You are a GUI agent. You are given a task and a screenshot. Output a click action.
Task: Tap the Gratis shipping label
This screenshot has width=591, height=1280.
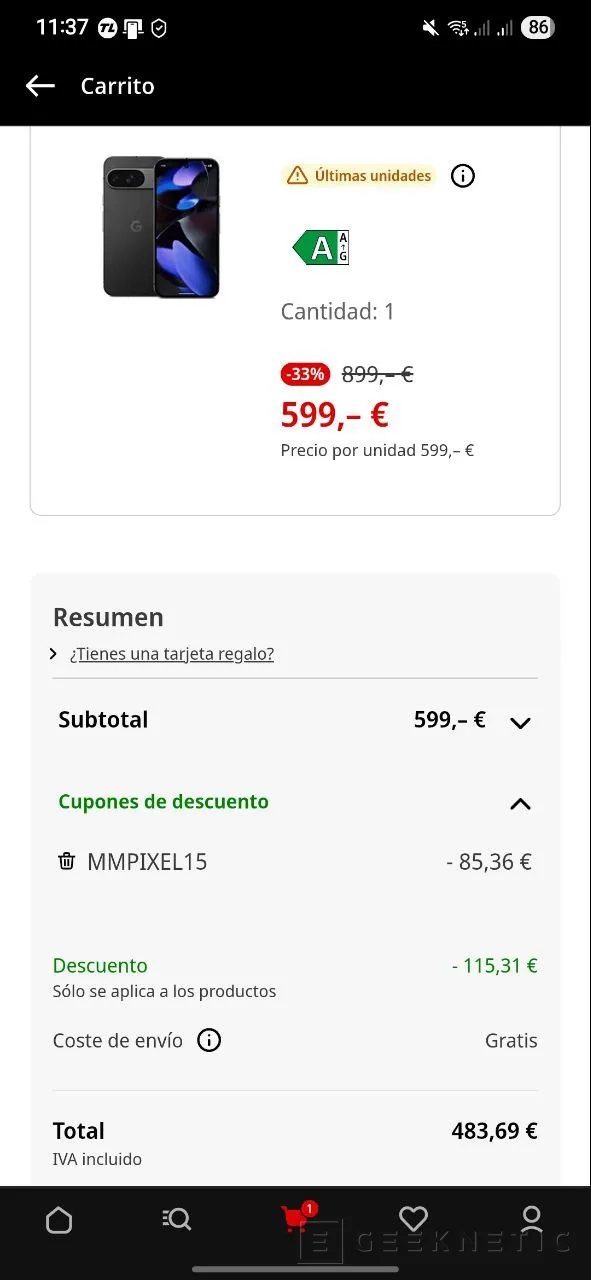coord(511,1040)
